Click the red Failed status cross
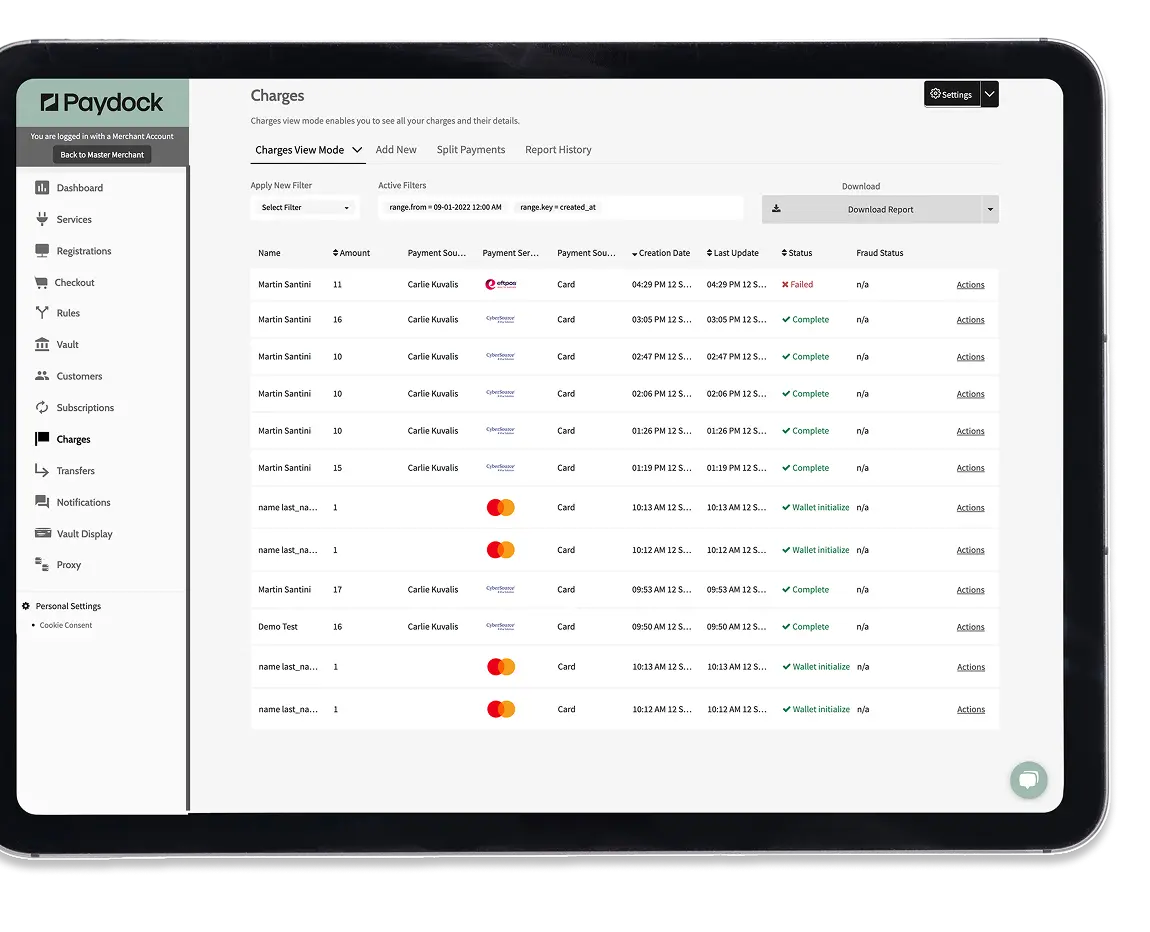 (x=785, y=285)
